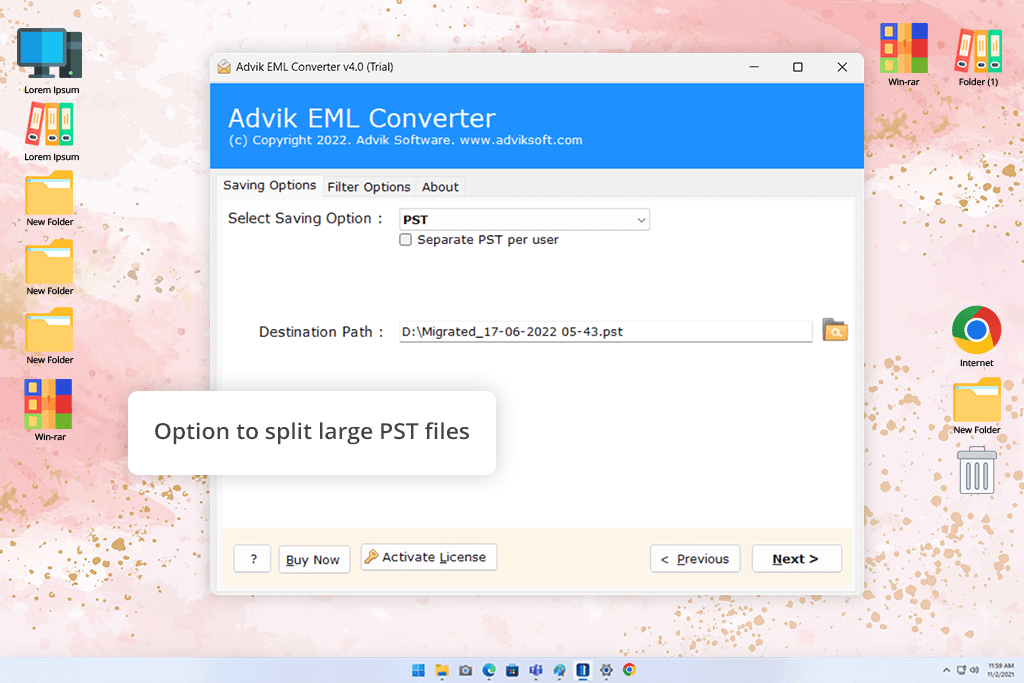Open Settings gear in the taskbar

[606, 670]
